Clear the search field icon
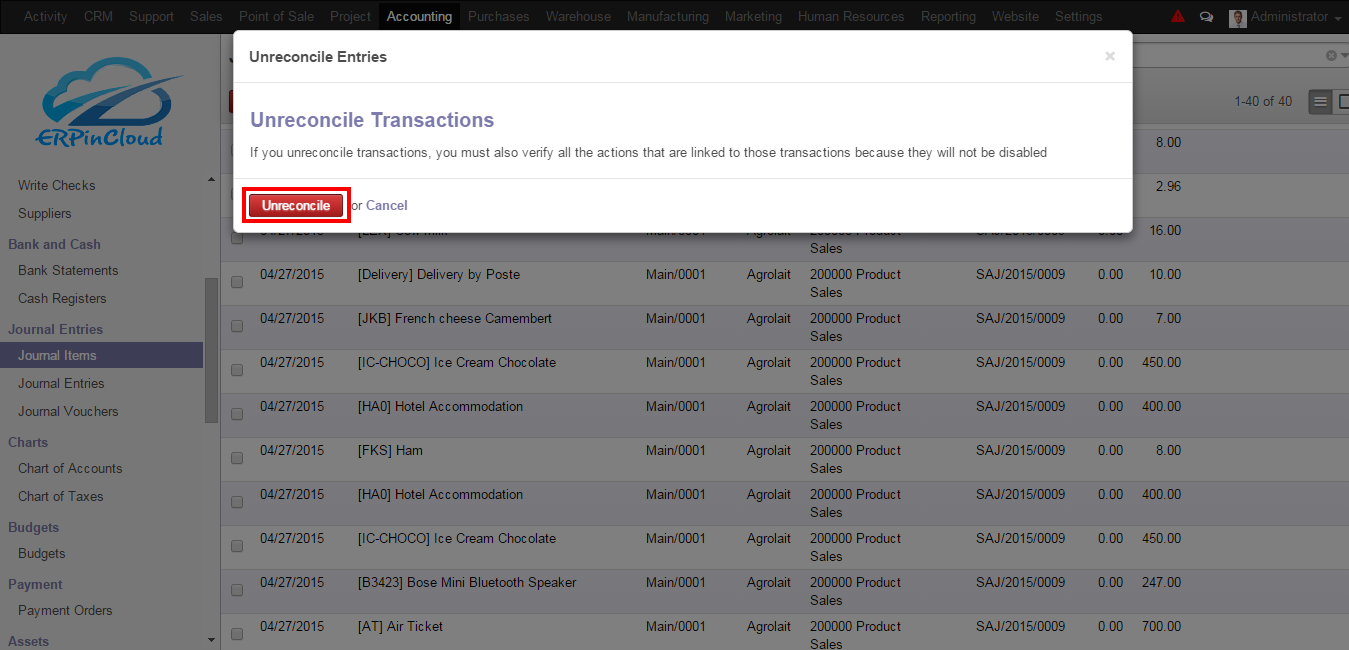 [1331, 56]
